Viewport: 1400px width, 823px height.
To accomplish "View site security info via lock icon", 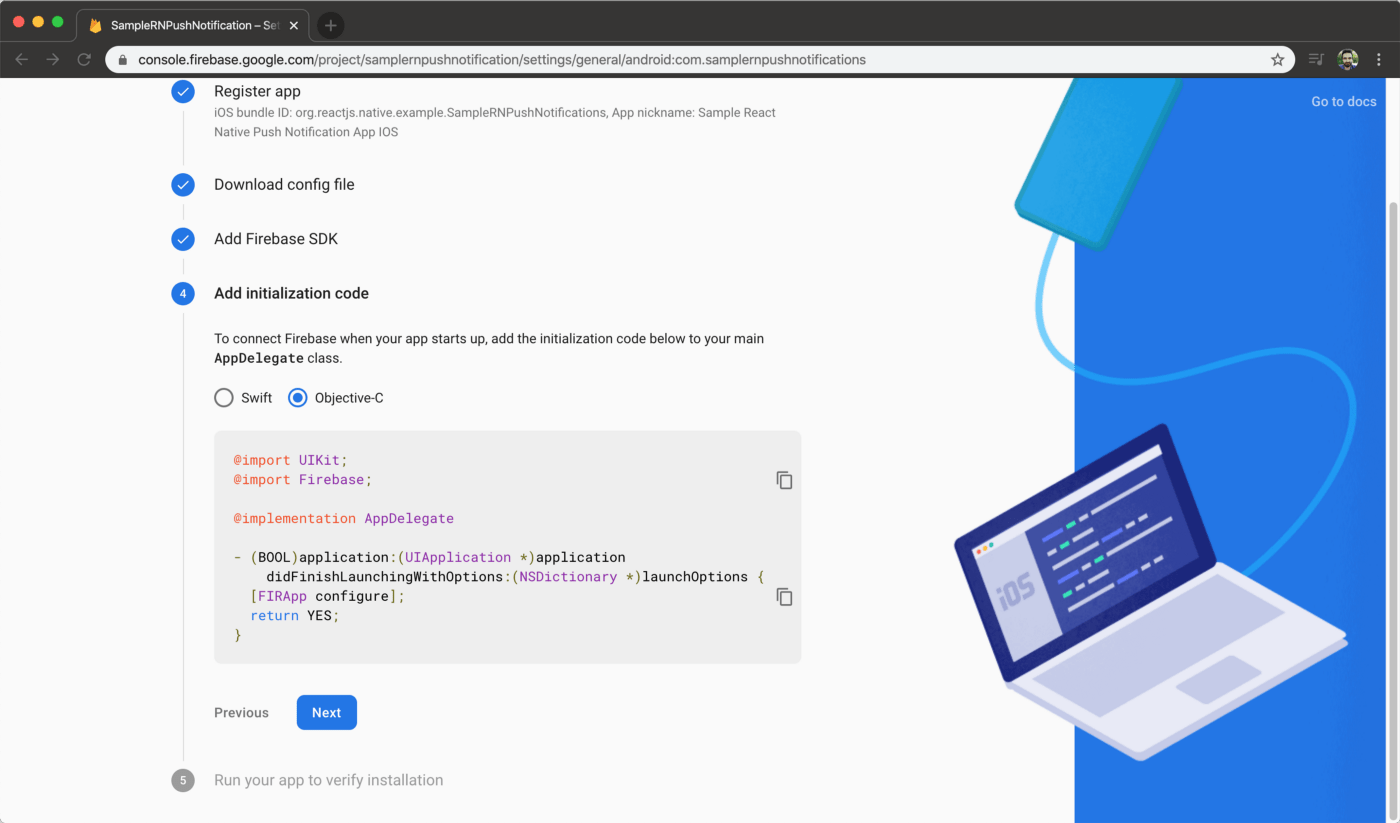I will pos(123,60).
